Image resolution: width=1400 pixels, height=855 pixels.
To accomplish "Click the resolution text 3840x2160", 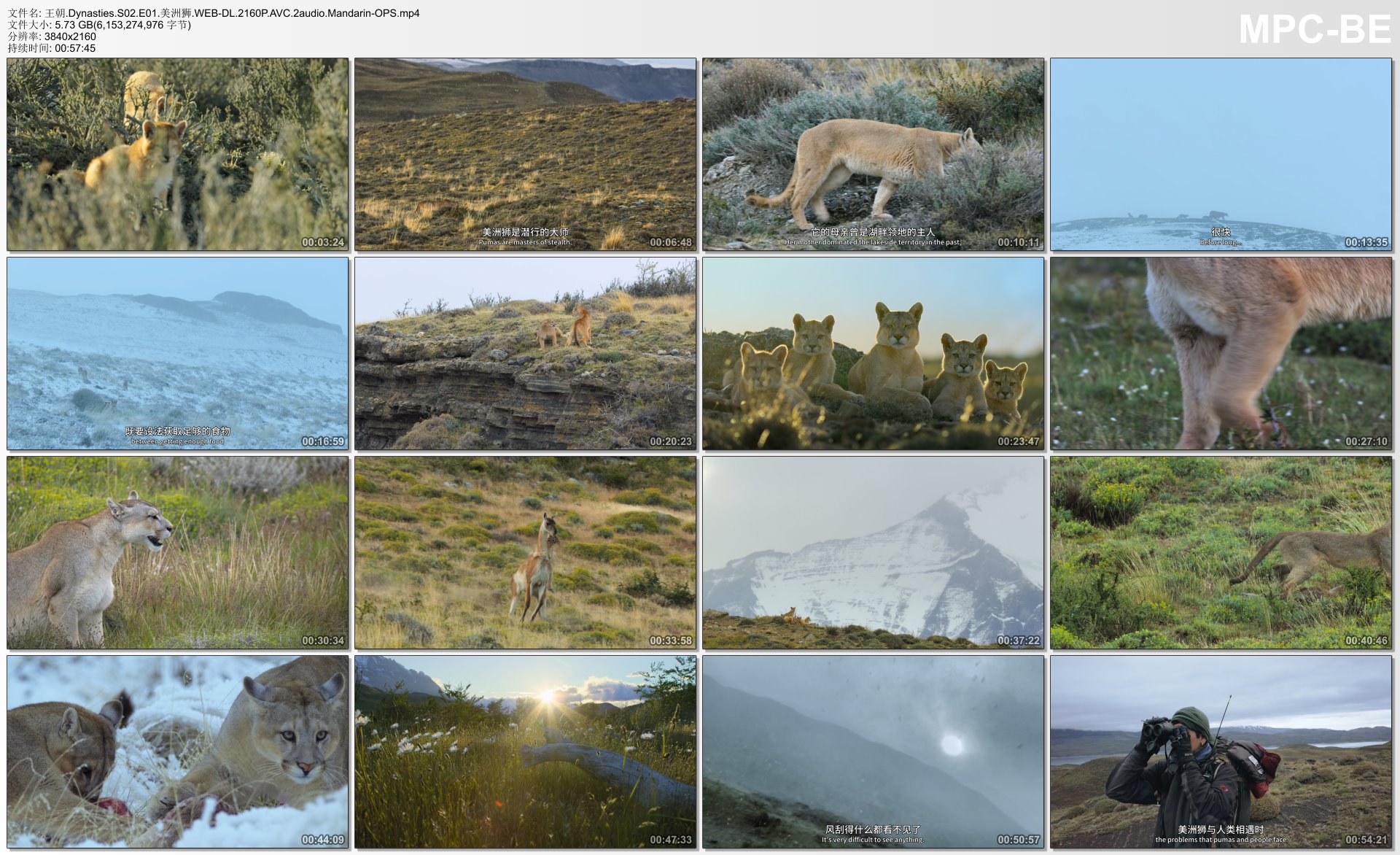I will click(x=70, y=36).
